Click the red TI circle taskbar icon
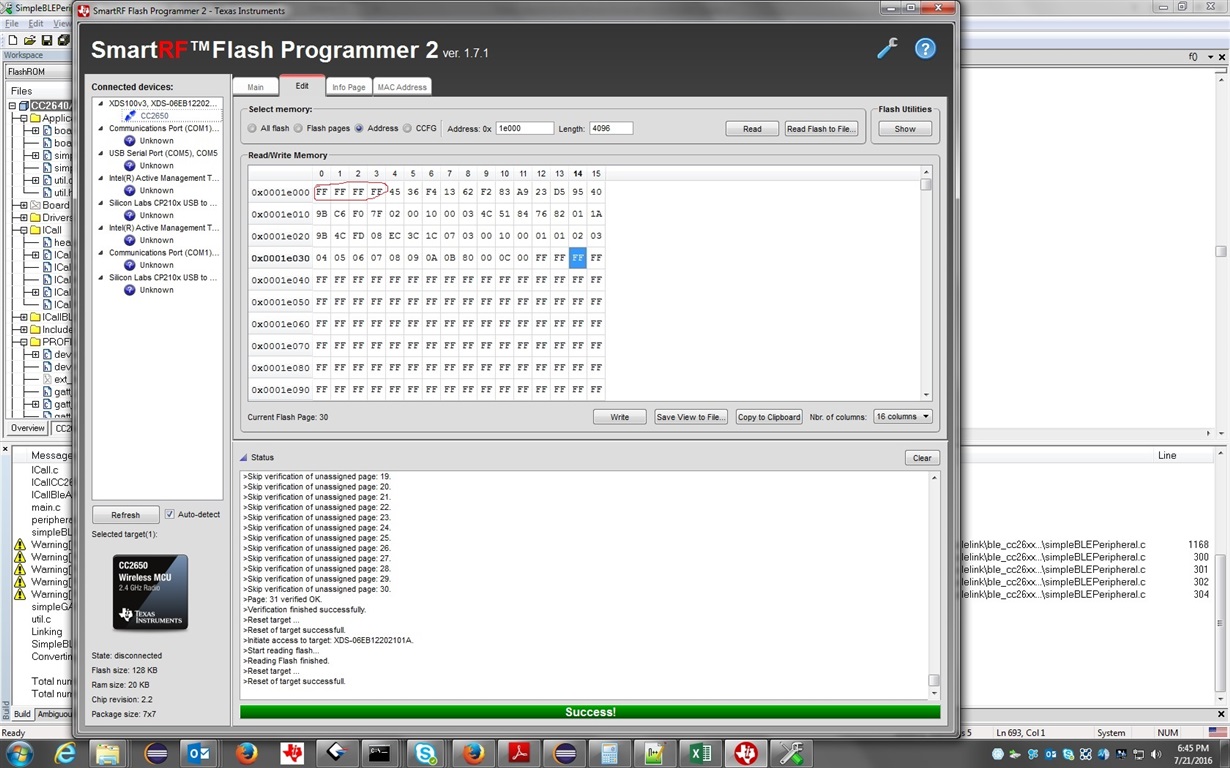1230x768 pixels. click(x=745, y=753)
